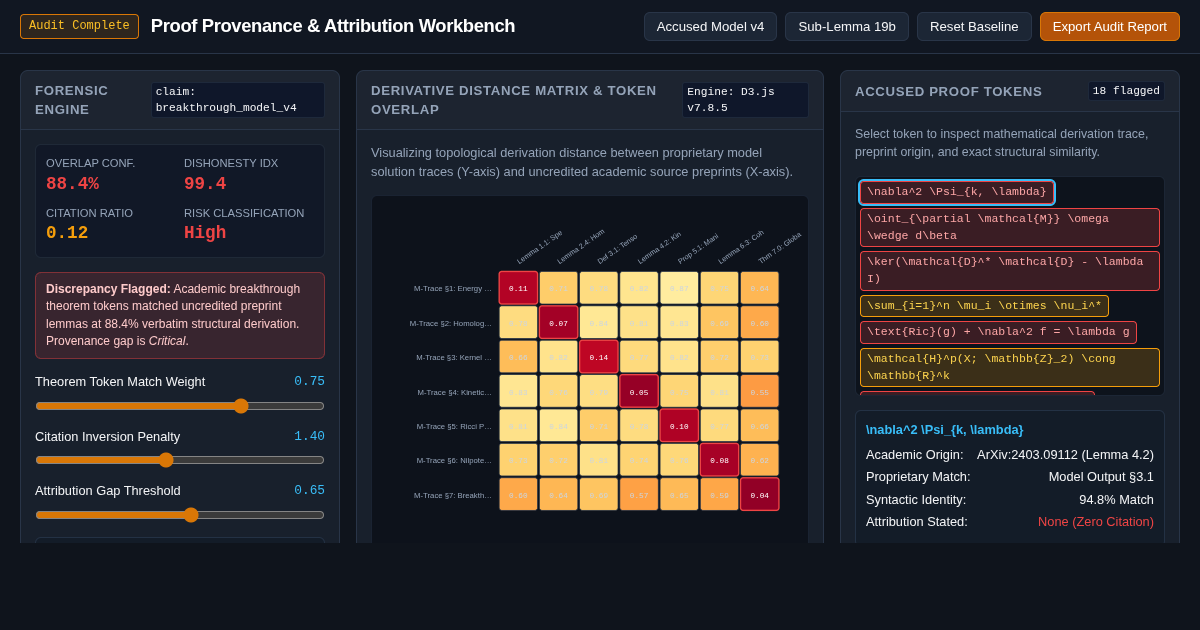
Task: Open the Accused Model v4 selector
Action: pos(710,26)
